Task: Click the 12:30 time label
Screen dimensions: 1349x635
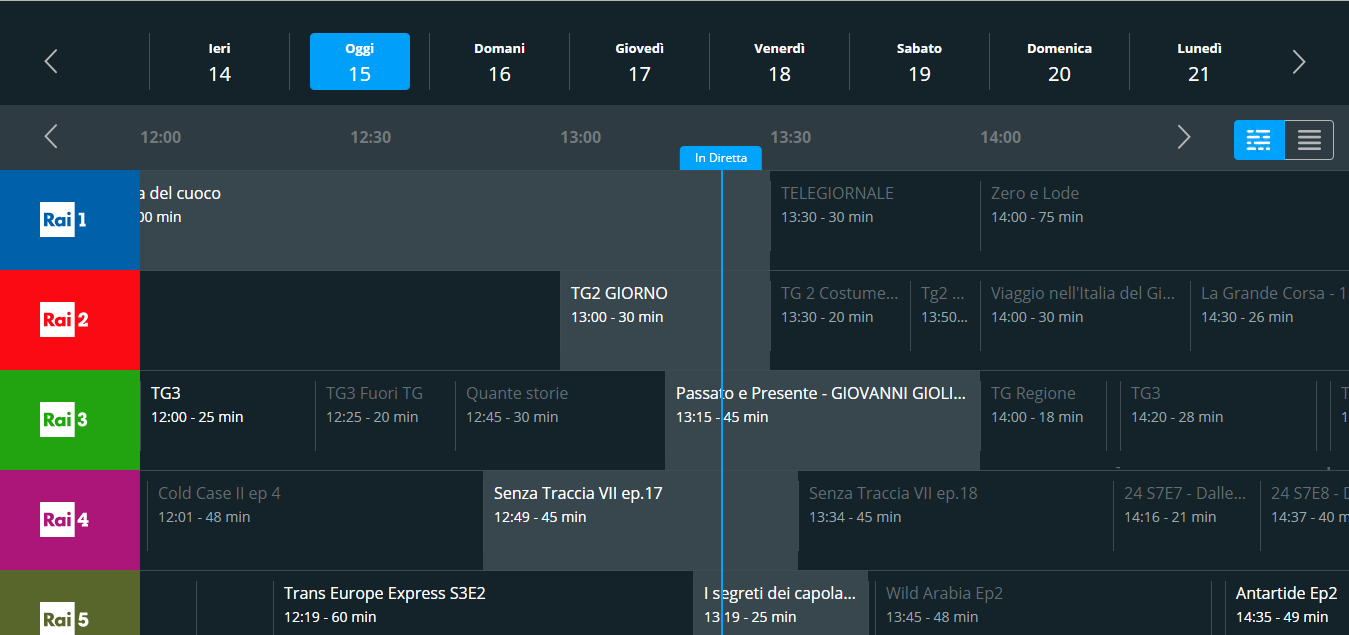Action: pos(371,137)
